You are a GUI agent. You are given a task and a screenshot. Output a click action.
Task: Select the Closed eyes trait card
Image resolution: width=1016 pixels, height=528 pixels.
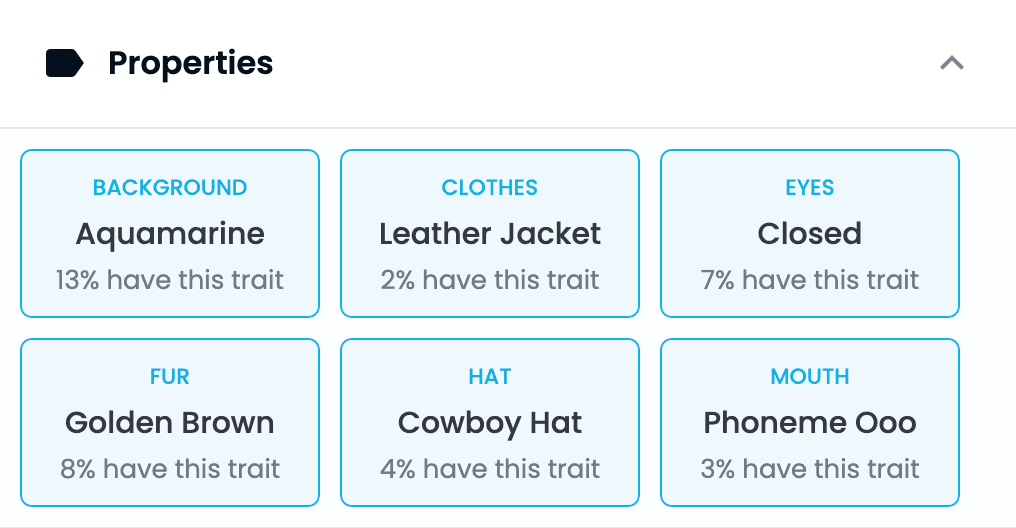click(810, 233)
